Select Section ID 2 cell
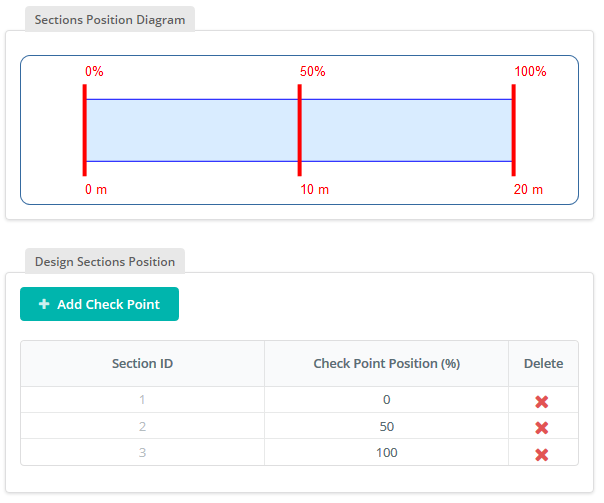The height and width of the screenshot is (503, 604). point(142,426)
